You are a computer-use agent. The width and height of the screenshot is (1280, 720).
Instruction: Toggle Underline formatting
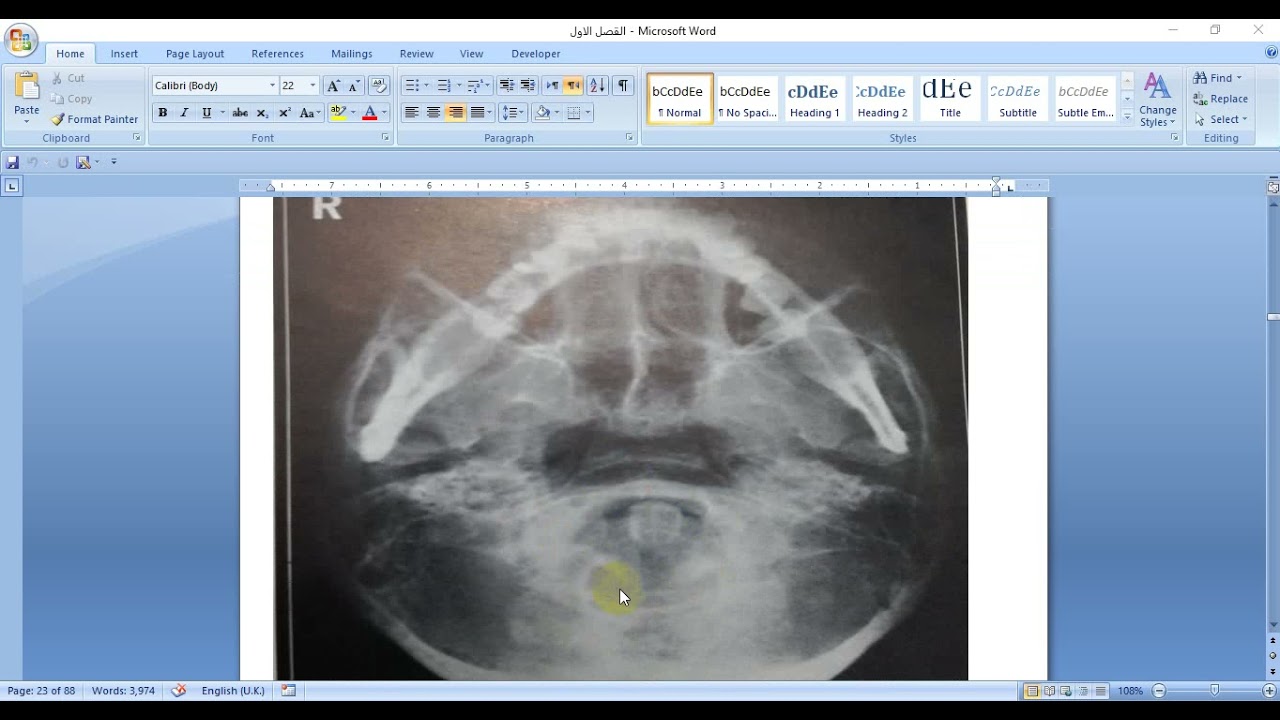pos(206,113)
